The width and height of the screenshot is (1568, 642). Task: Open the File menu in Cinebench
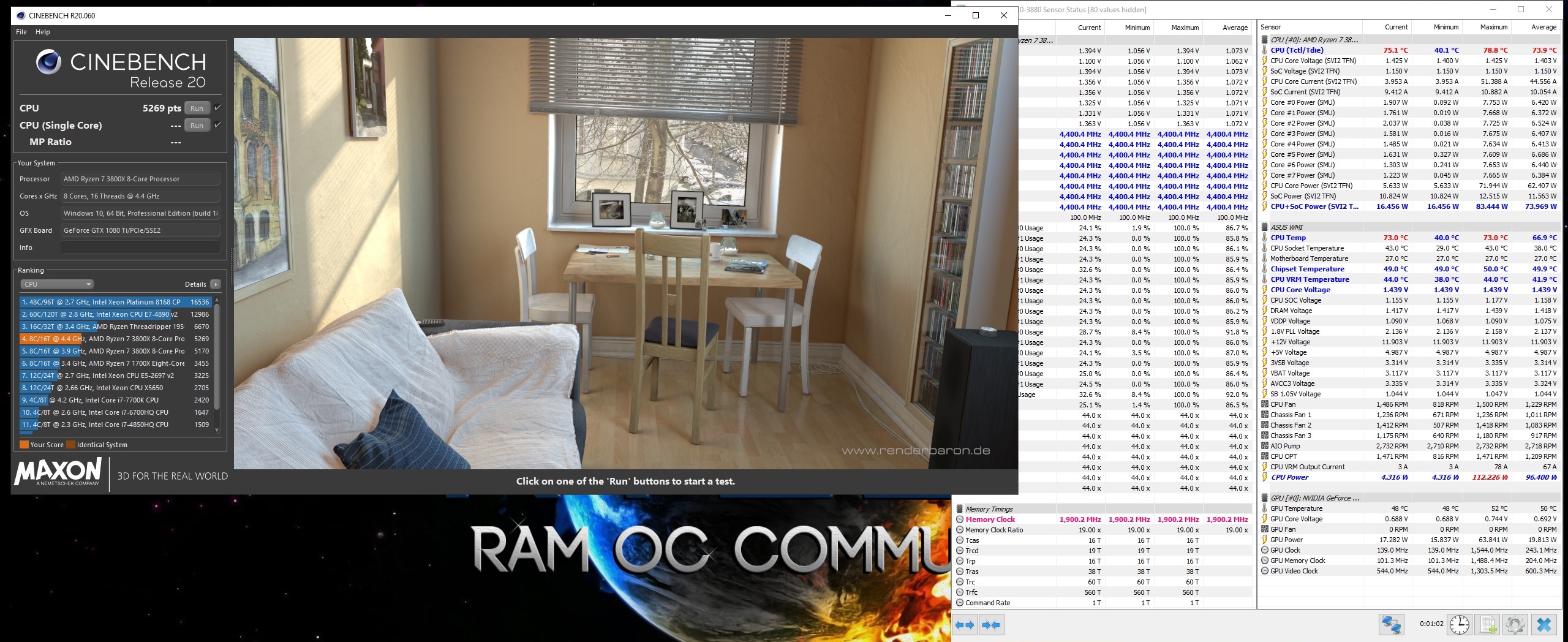click(21, 32)
